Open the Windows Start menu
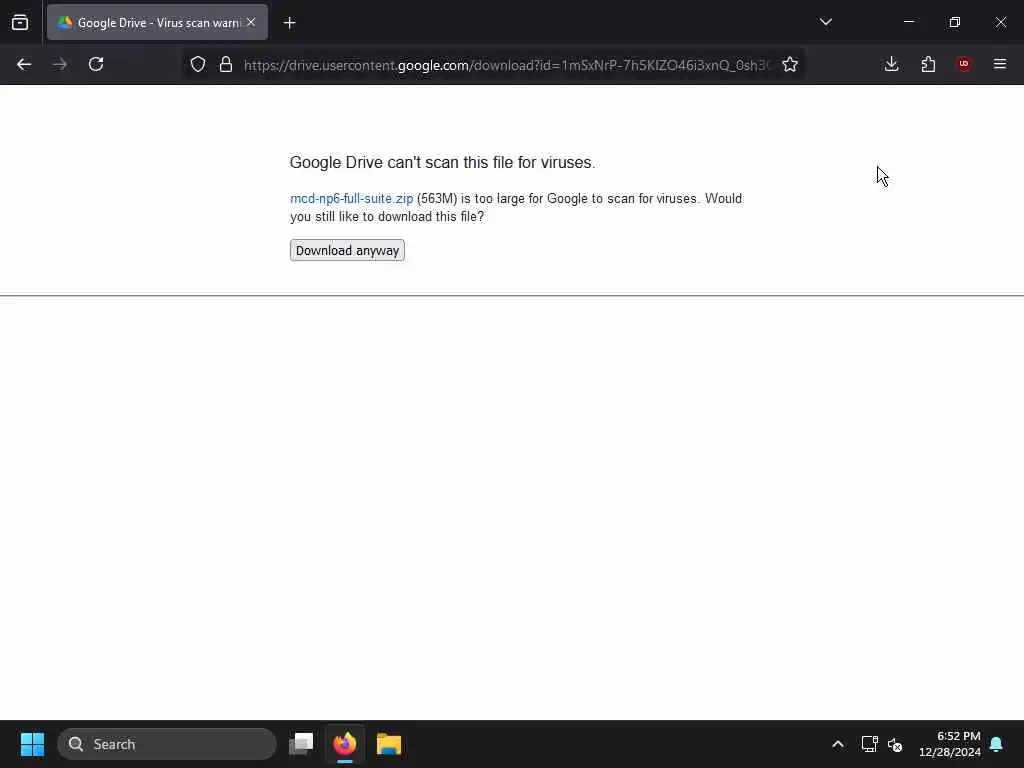1024x768 pixels. point(32,744)
